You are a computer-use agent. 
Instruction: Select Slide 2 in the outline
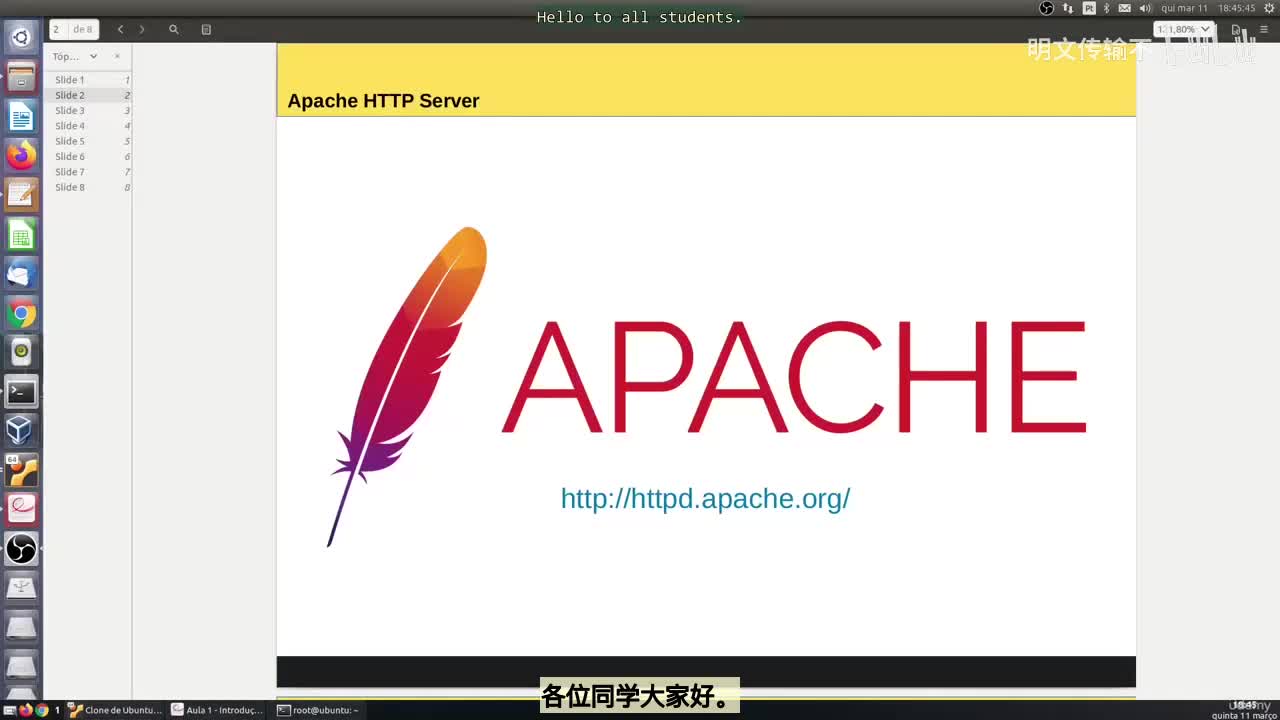[x=90, y=95]
